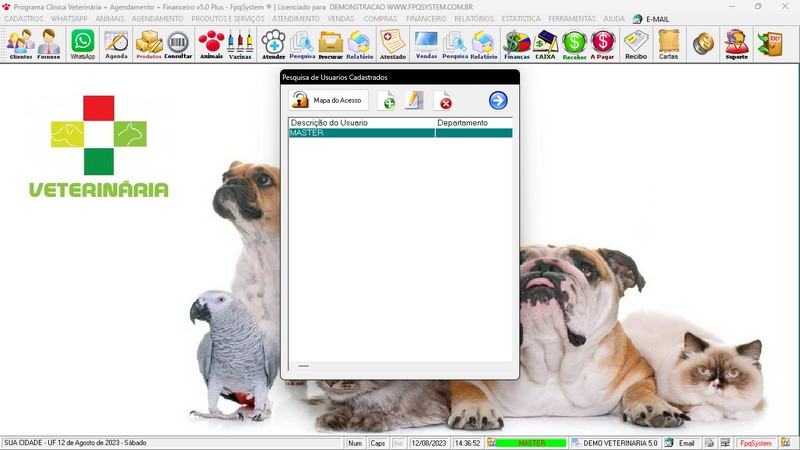800x450 pixels.
Task: Open the VENDAS menu
Action: pos(341,19)
